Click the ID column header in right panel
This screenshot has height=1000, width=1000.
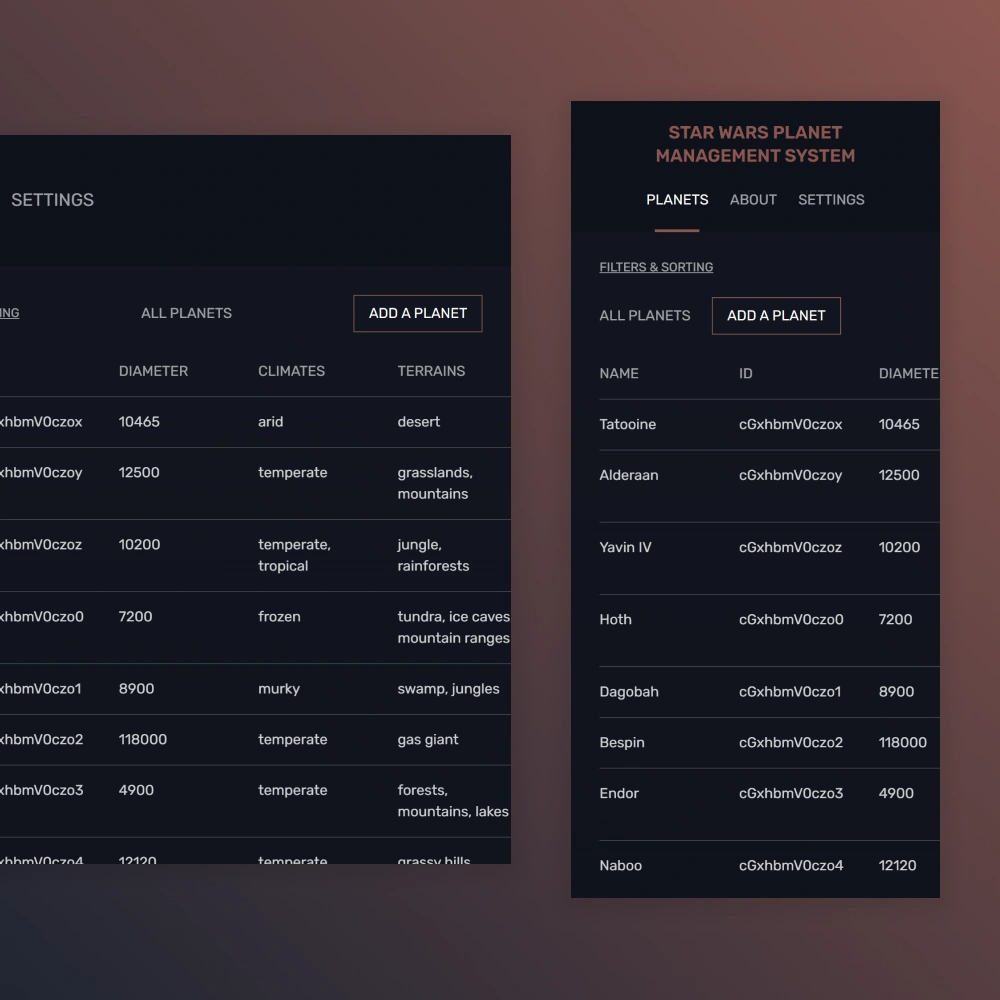(746, 373)
